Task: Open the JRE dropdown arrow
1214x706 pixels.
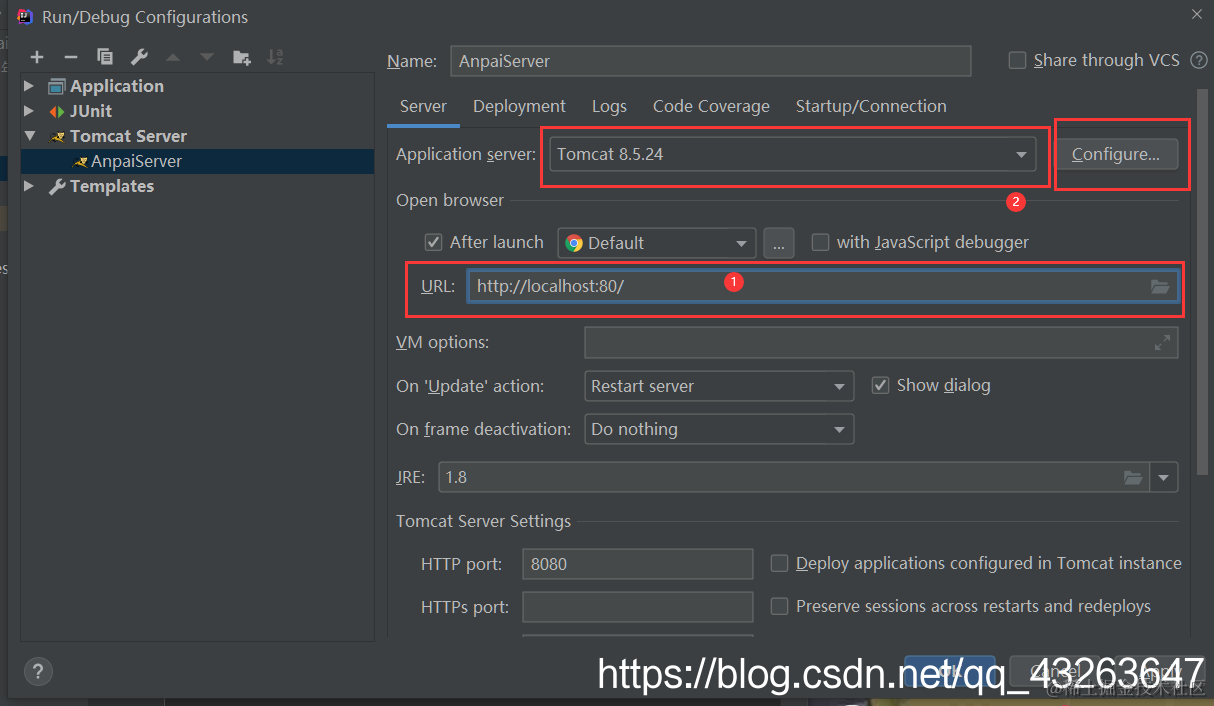Action: click(x=1164, y=477)
